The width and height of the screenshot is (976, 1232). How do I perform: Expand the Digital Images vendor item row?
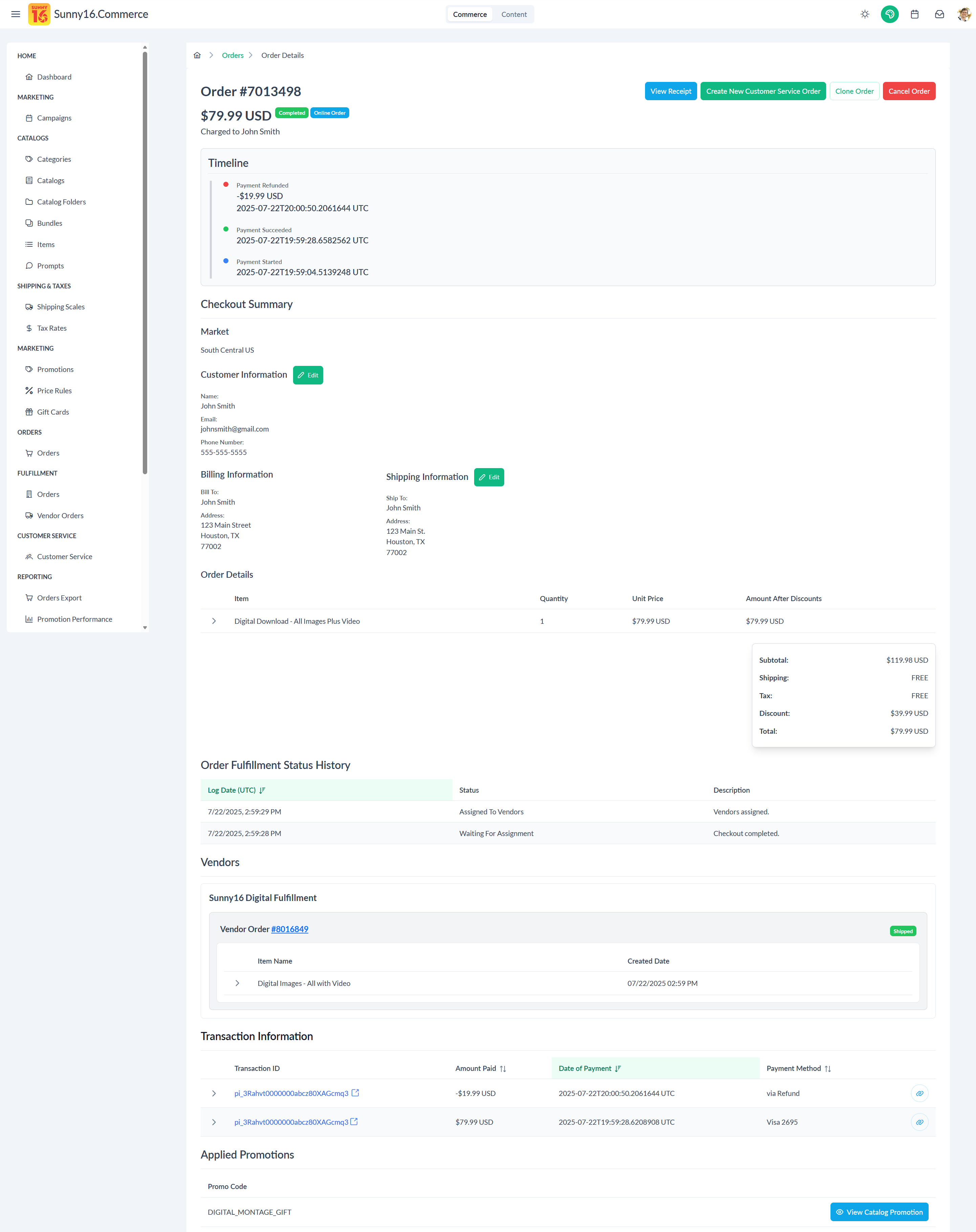[237, 984]
